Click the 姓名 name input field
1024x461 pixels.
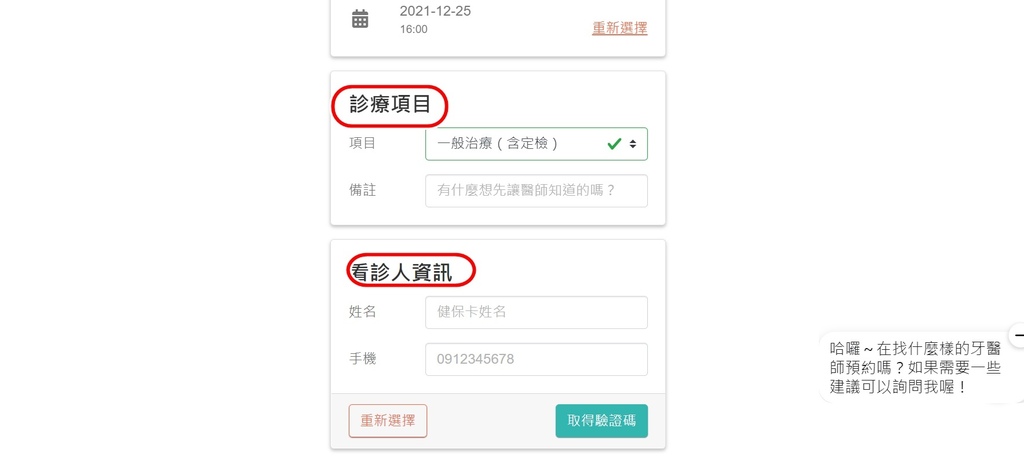pyautogui.click(x=536, y=312)
